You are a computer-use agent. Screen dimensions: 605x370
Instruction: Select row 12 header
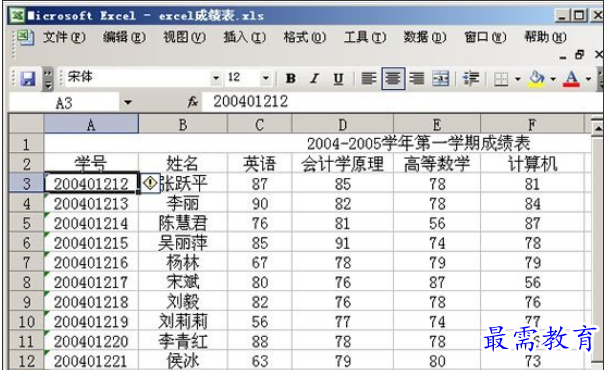[x=26, y=361]
